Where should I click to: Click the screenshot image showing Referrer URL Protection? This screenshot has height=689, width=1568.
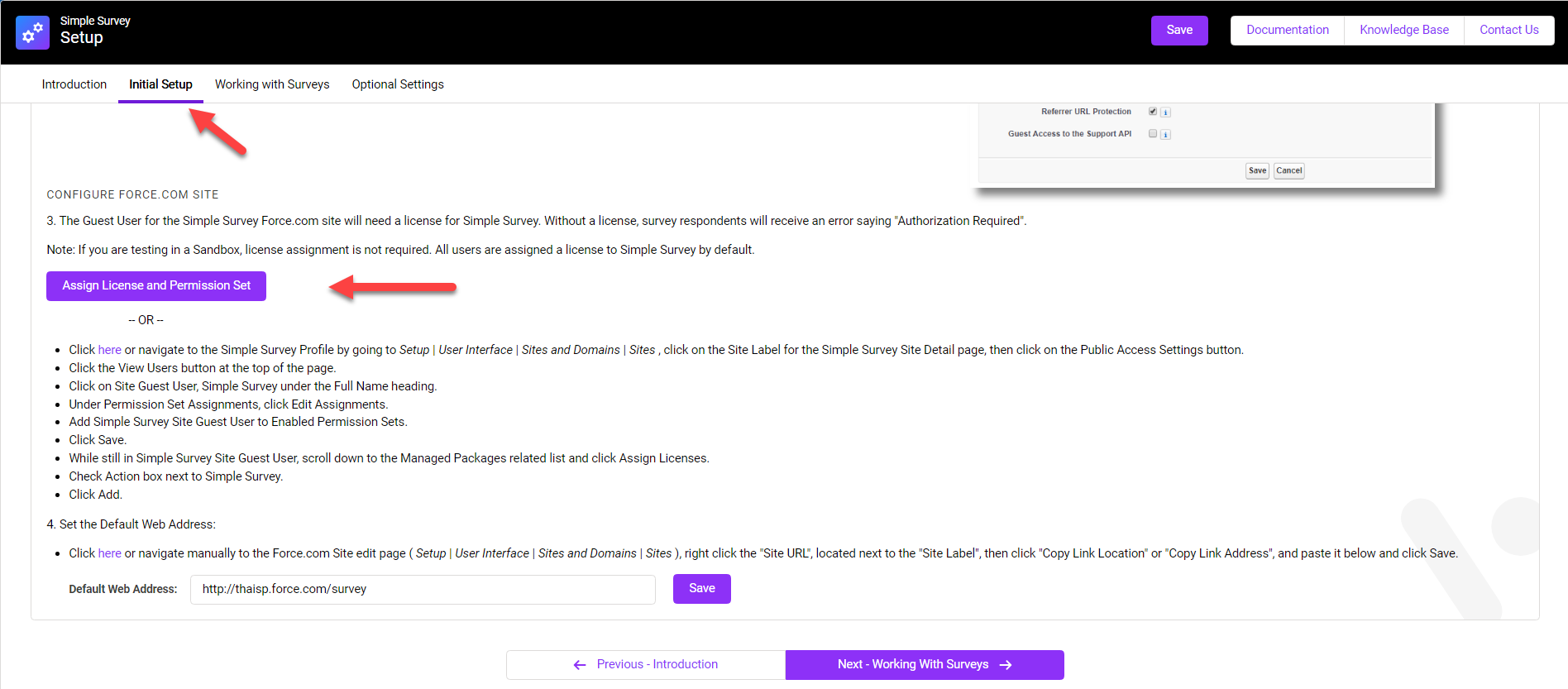pos(1206,146)
